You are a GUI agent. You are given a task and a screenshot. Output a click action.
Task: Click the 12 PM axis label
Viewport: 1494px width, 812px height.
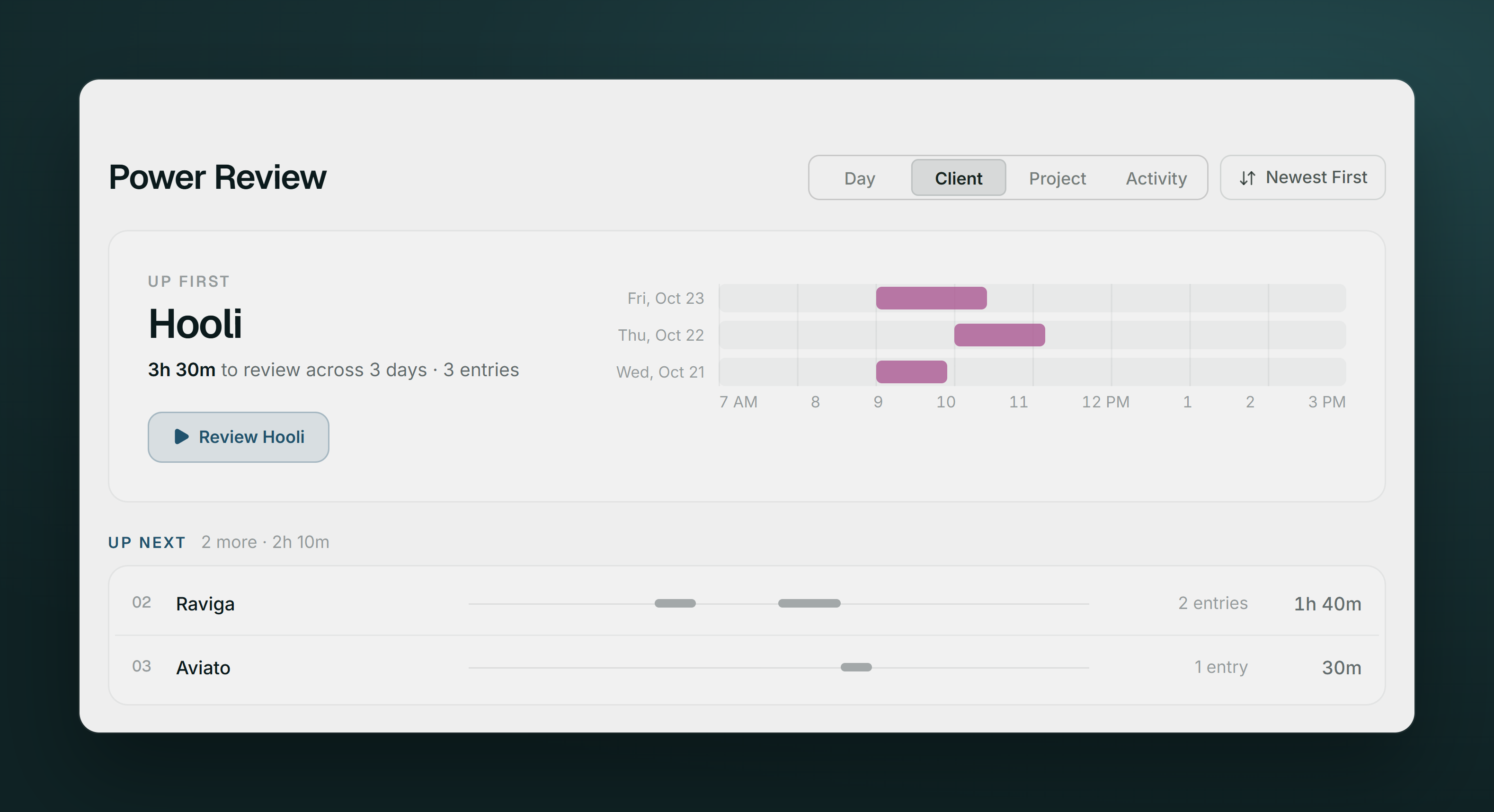click(1105, 402)
